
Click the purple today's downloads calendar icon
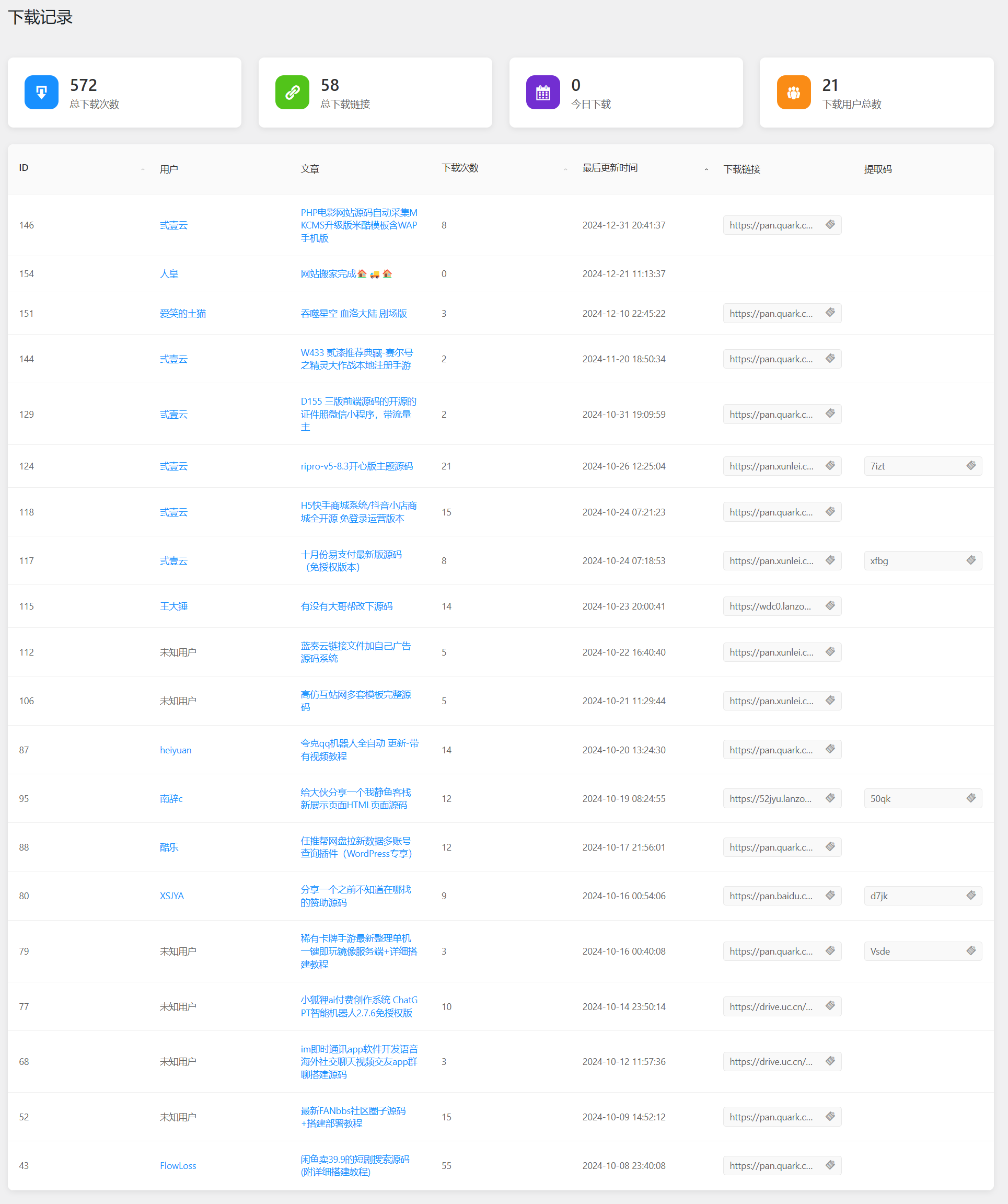pyautogui.click(x=543, y=93)
